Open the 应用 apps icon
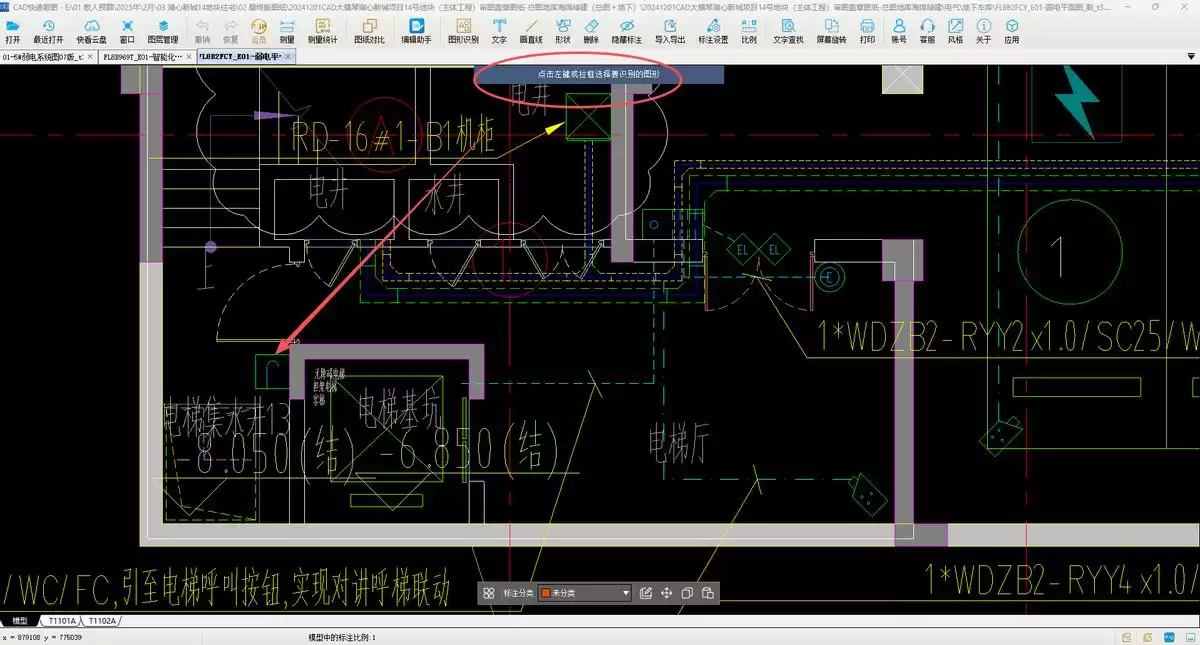 (x=1012, y=31)
